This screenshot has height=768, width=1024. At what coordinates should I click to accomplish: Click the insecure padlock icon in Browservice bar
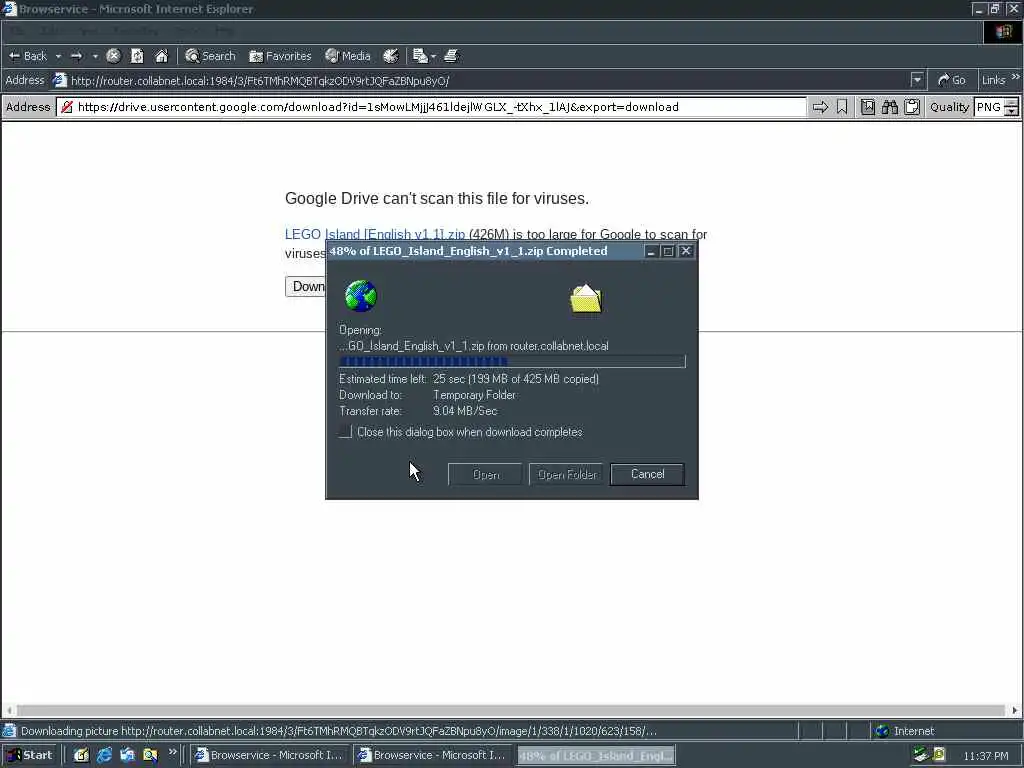pos(67,107)
